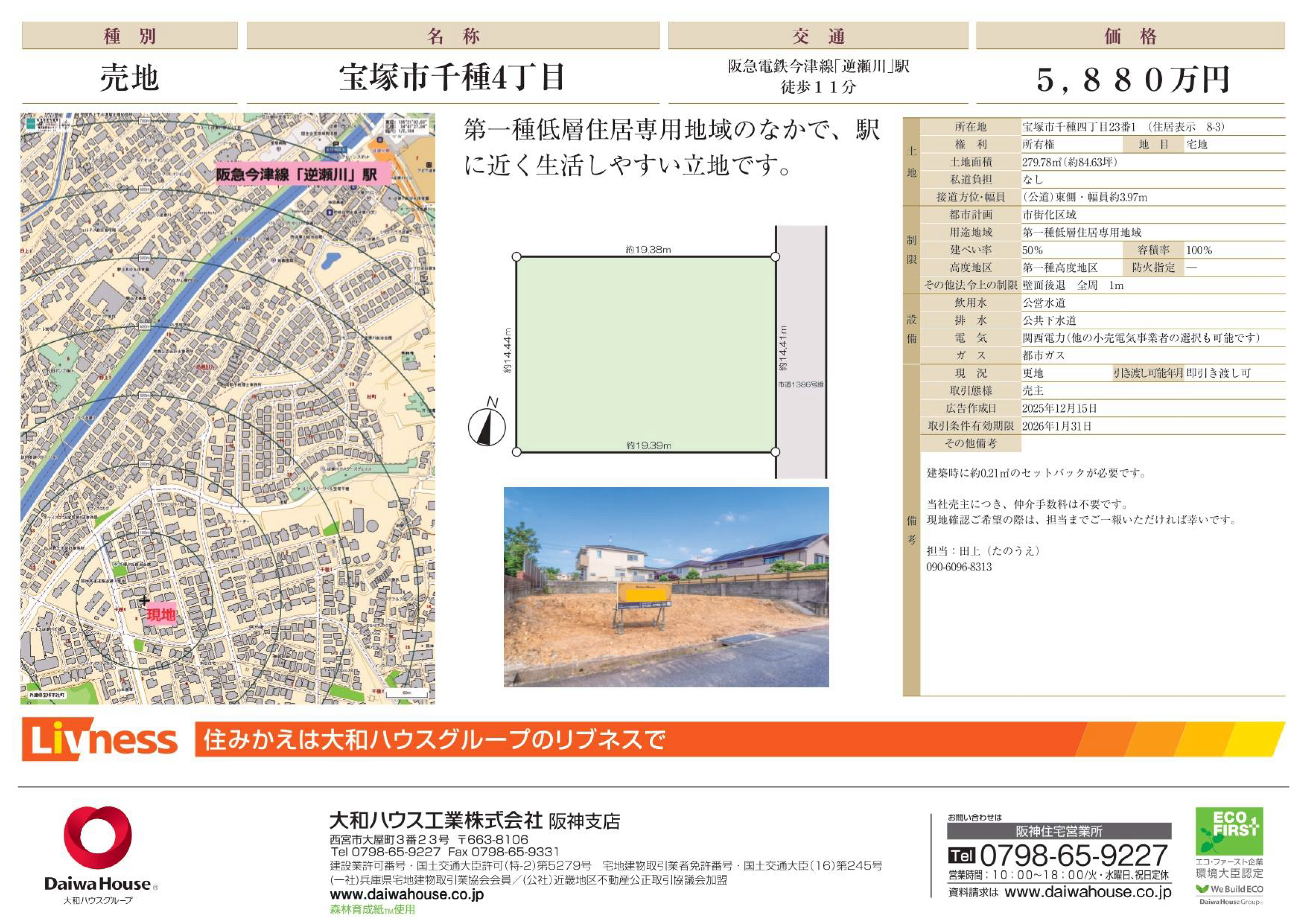Click the vacant lot site photo
This screenshot has width=1307, height=924.
(x=666, y=586)
